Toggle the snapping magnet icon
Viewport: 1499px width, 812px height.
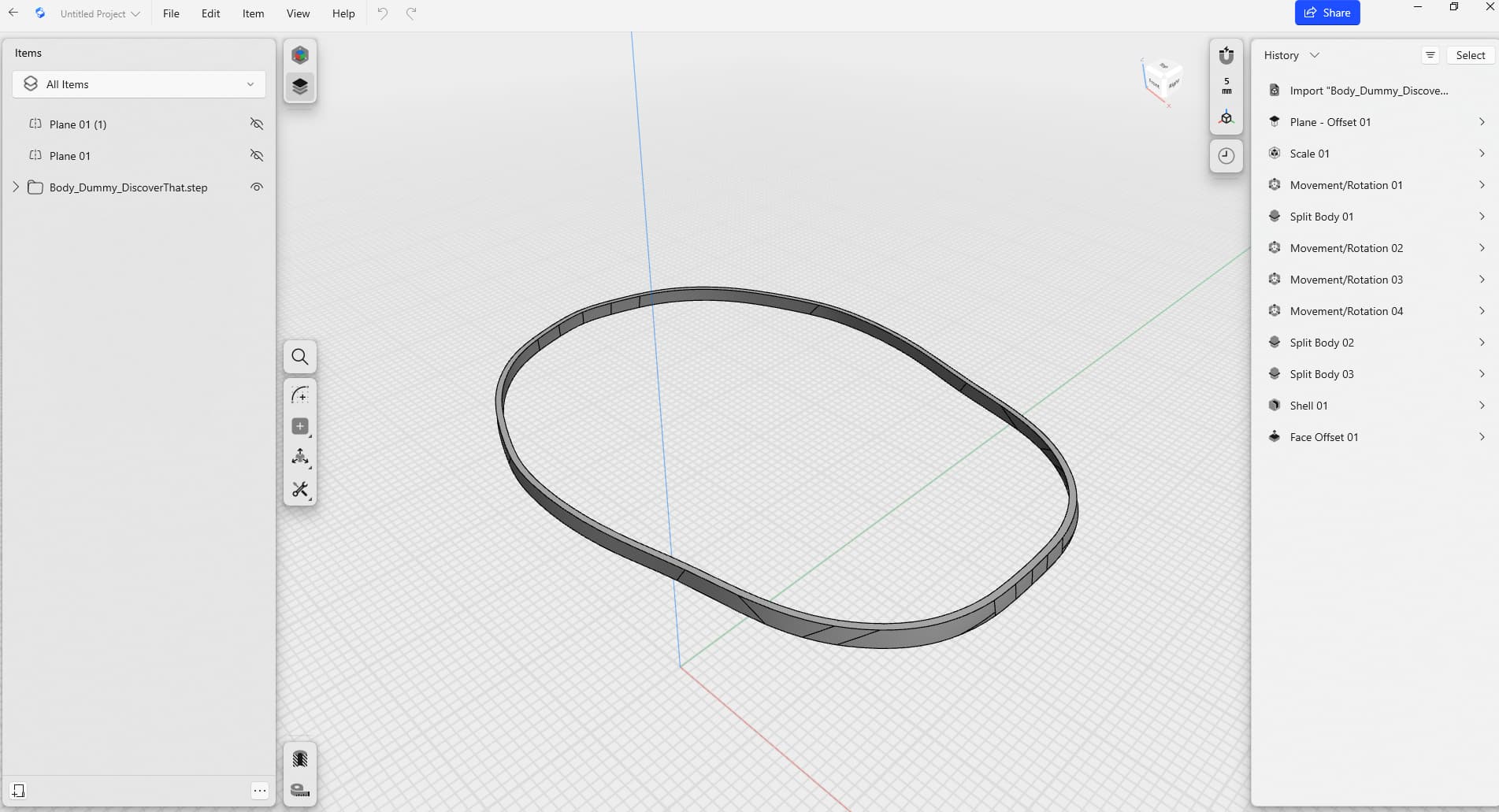click(1226, 55)
